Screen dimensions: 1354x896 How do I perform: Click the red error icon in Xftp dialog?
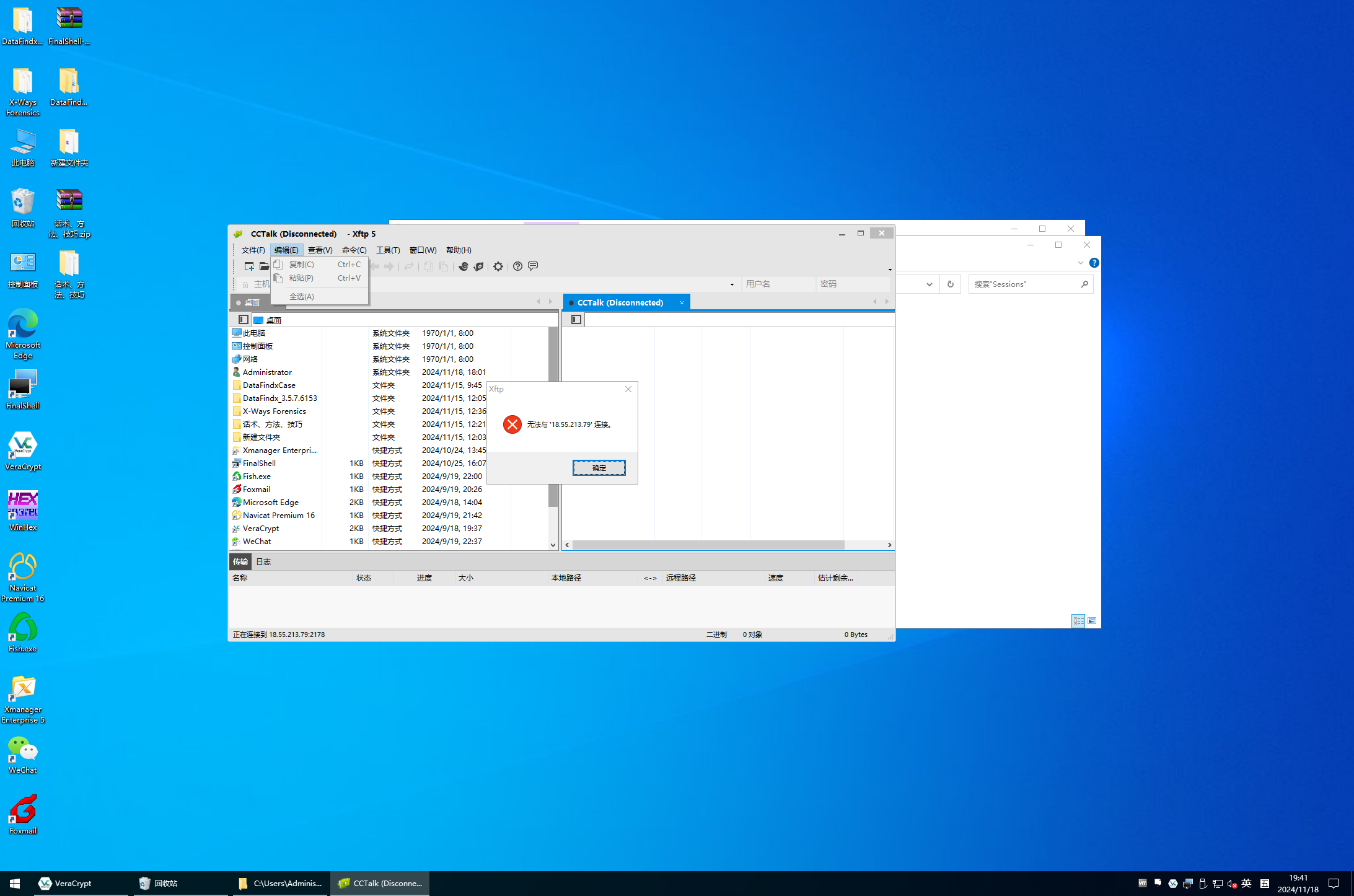point(512,424)
